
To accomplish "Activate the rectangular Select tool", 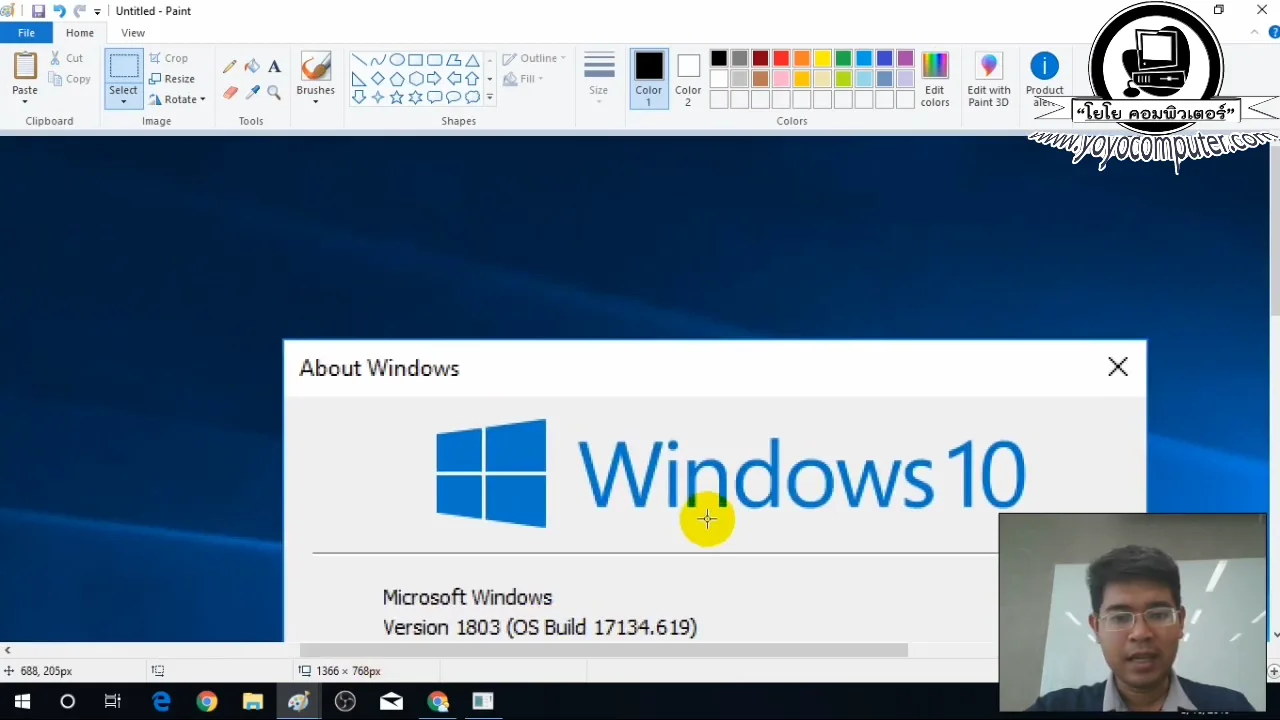I will (123, 68).
